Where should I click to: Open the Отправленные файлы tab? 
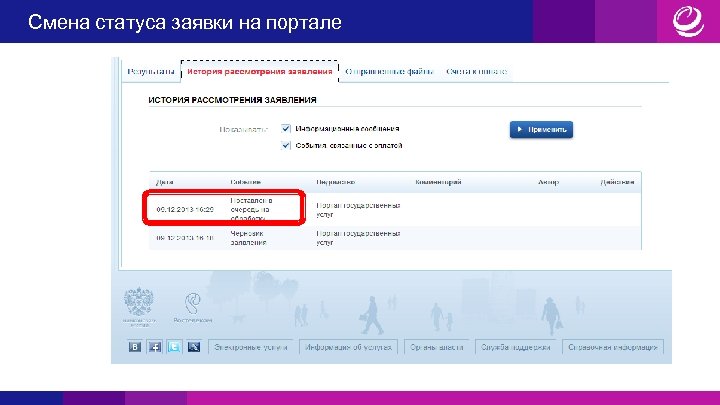tap(389, 72)
